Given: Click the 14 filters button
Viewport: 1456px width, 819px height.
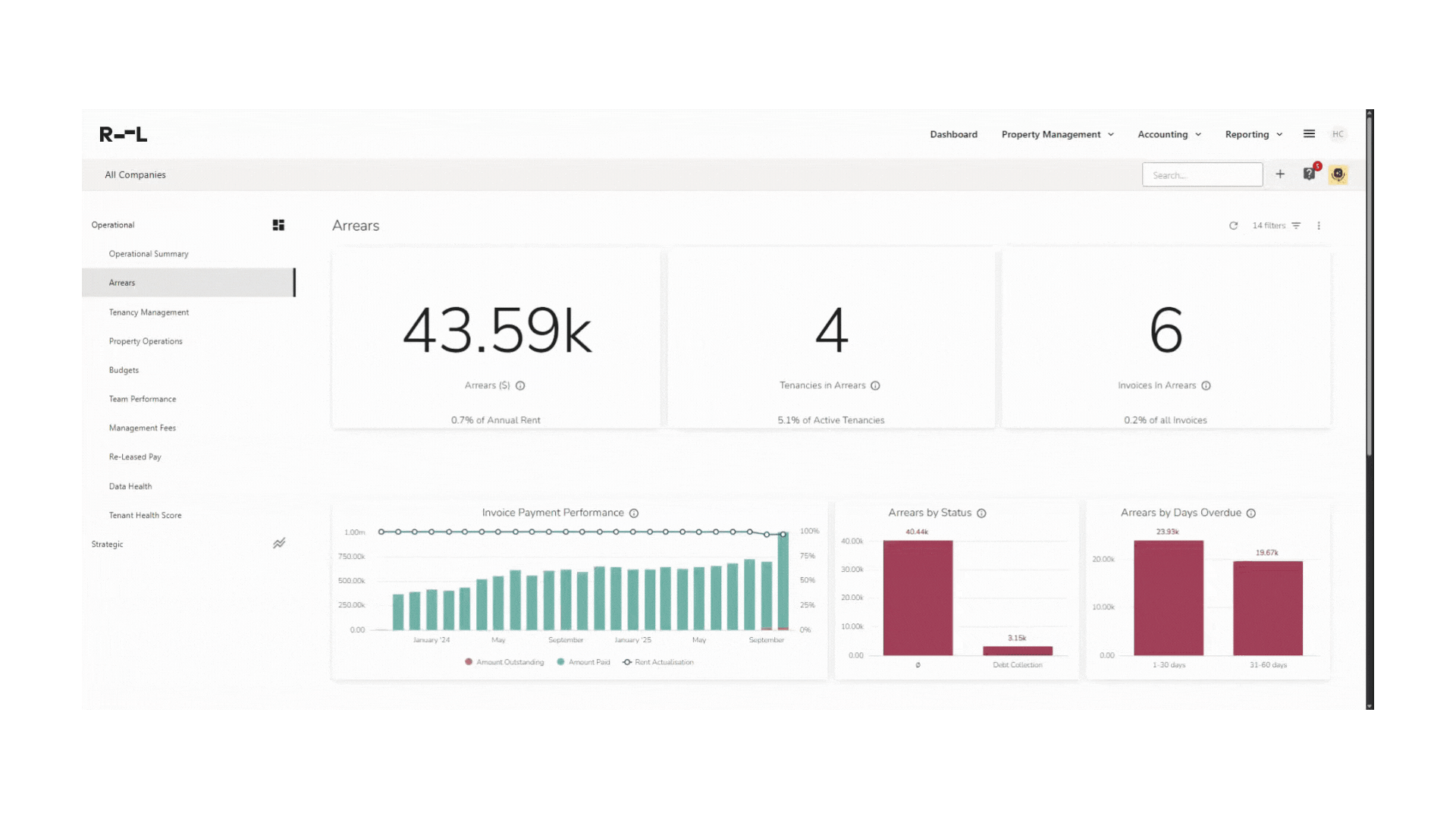Looking at the screenshot, I should (x=1269, y=225).
